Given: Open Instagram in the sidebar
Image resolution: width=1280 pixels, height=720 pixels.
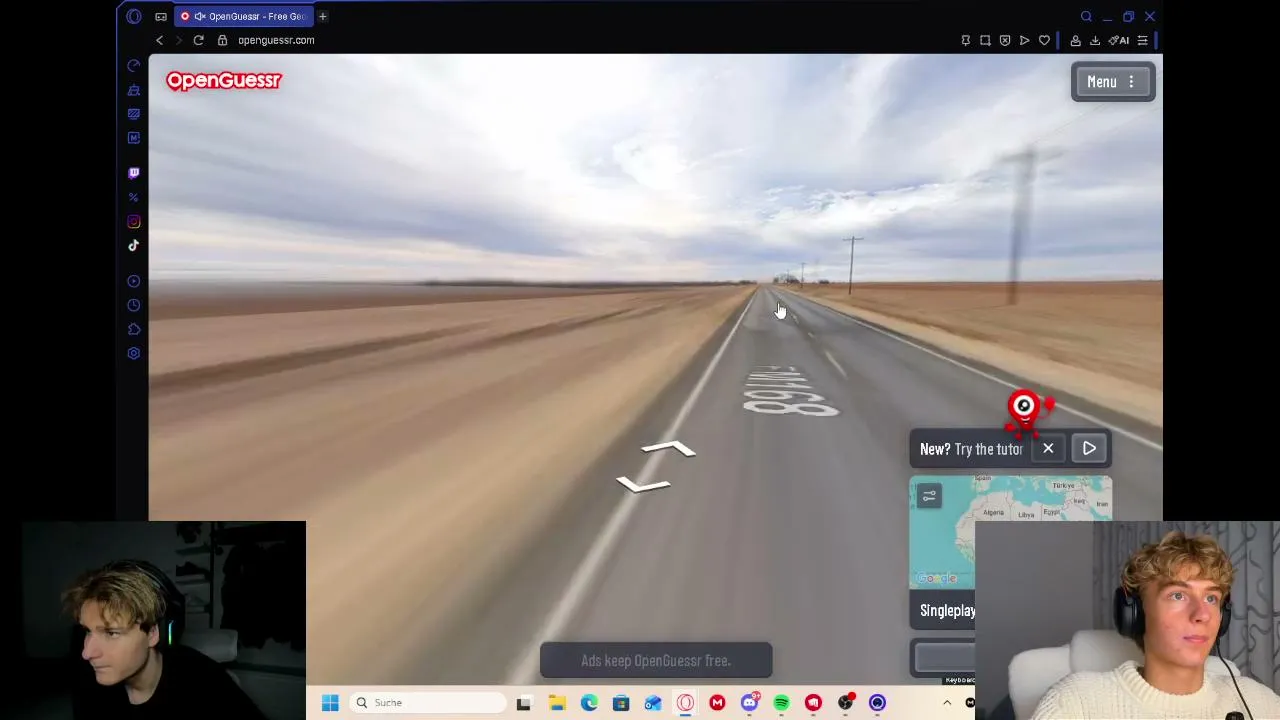Looking at the screenshot, I should [134, 221].
